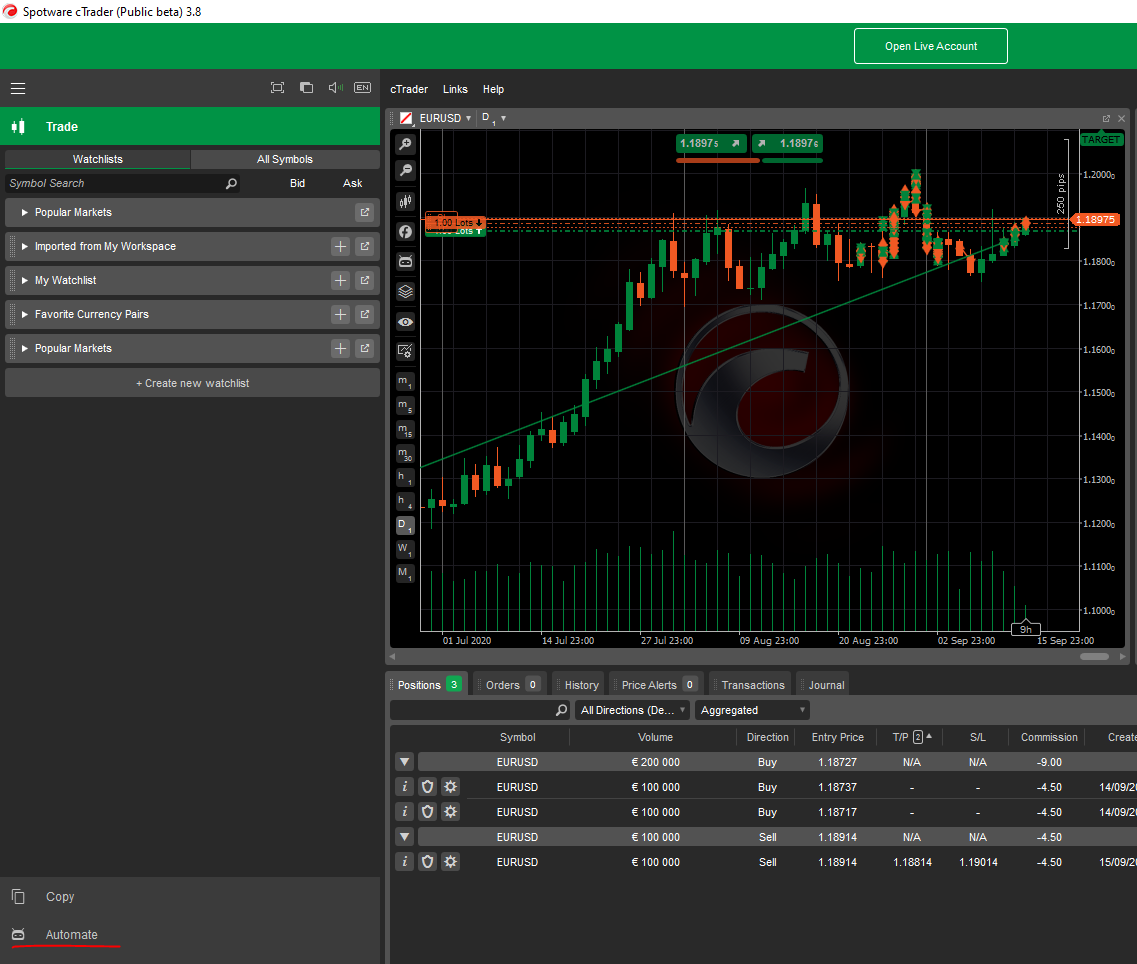Add symbol to Imported from My Workspace

(x=340, y=247)
